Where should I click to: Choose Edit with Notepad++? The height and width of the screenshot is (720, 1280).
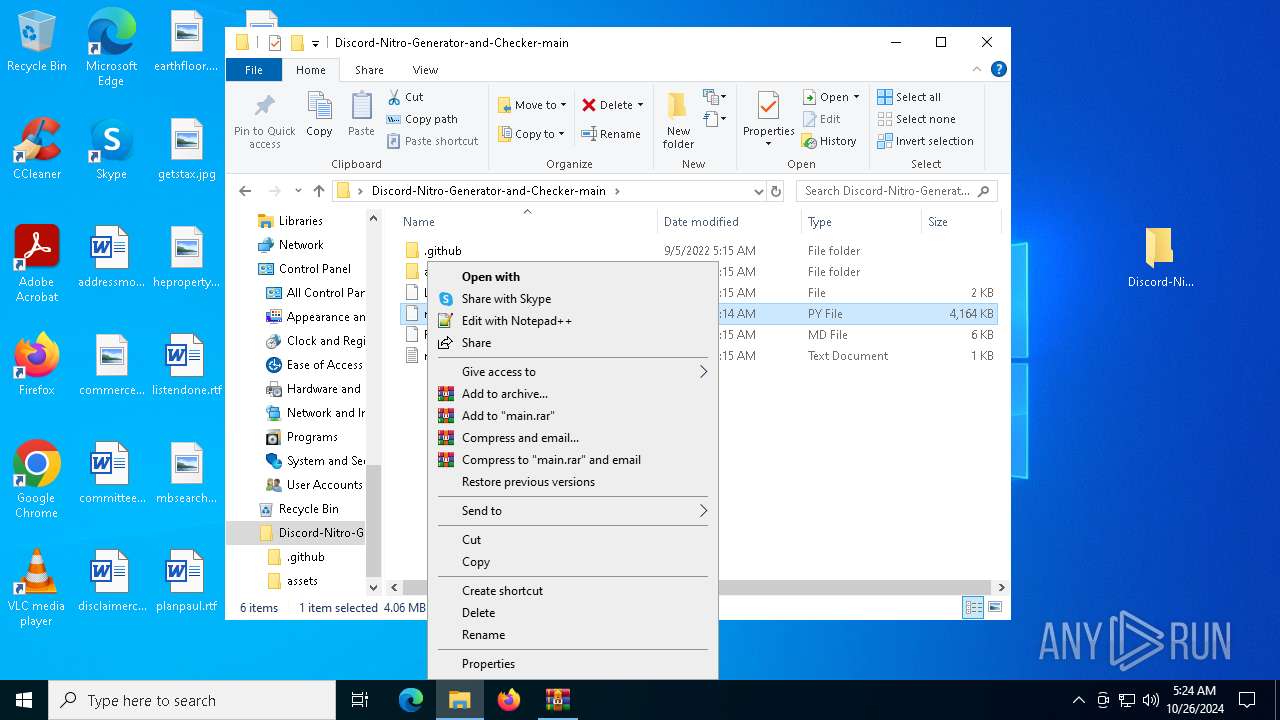pyautogui.click(x=572, y=321)
